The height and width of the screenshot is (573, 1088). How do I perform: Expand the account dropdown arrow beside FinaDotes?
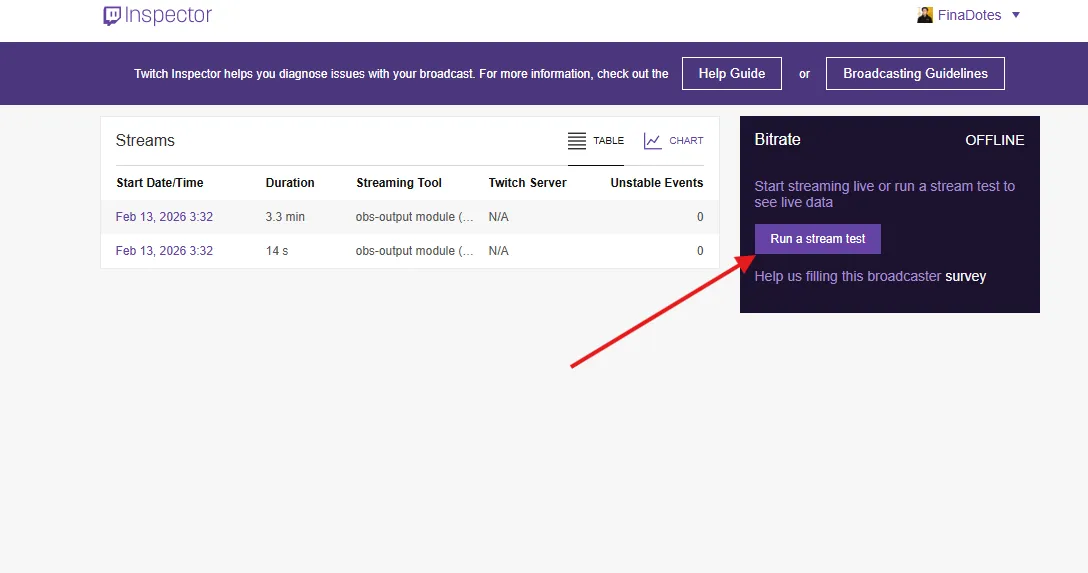point(1016,15)
